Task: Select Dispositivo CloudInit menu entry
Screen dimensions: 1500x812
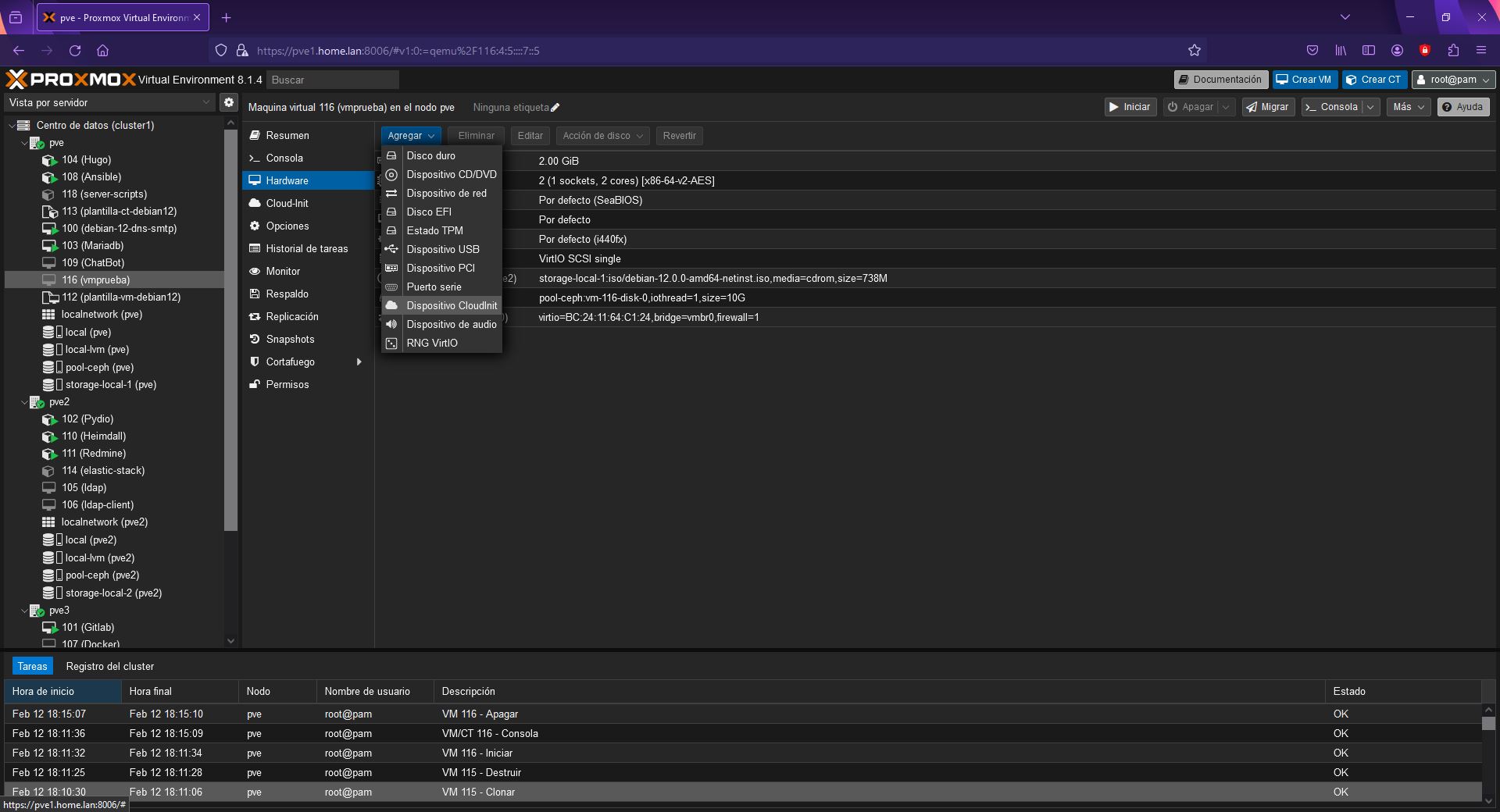Action: tap(442, 305)
